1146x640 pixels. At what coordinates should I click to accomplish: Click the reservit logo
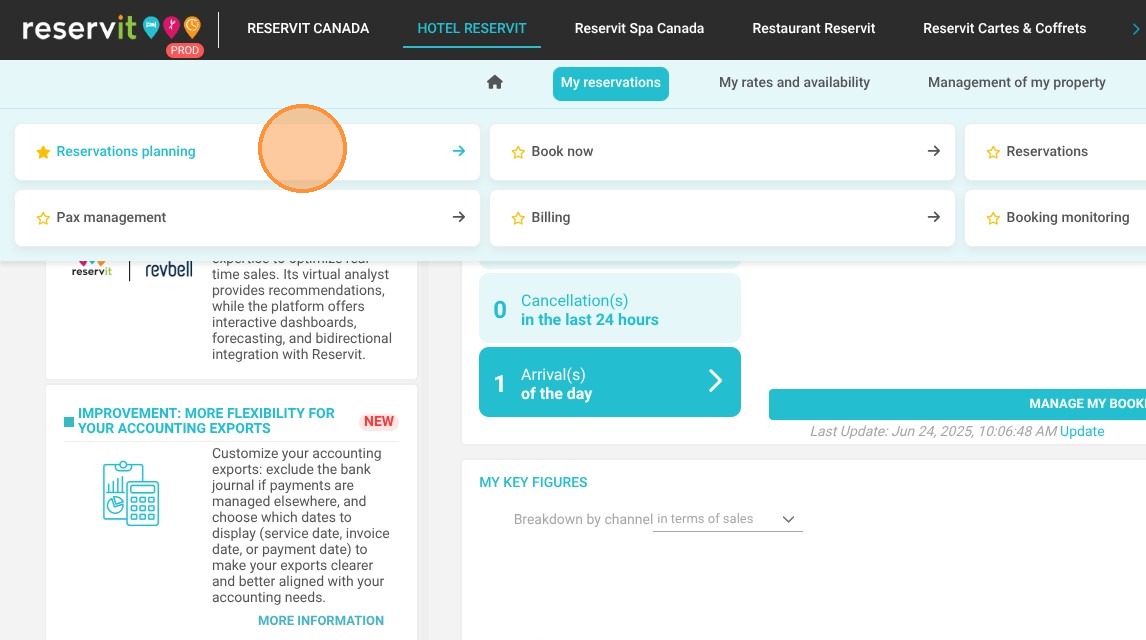[x=111, y=29]
